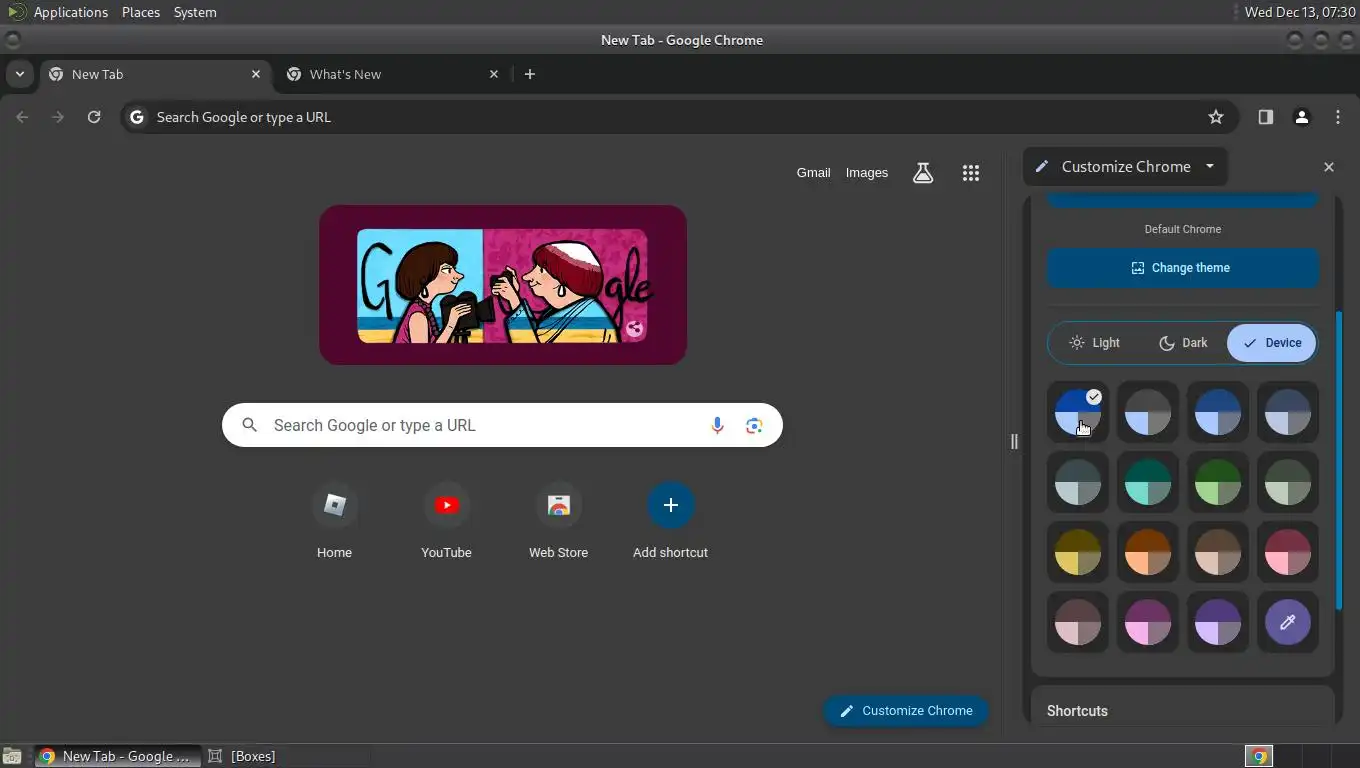The width and height of the screenshot is (1360, 768).
Task: Choose the green color swatch
Action: pyautogui.click(x=1218, y=482)
